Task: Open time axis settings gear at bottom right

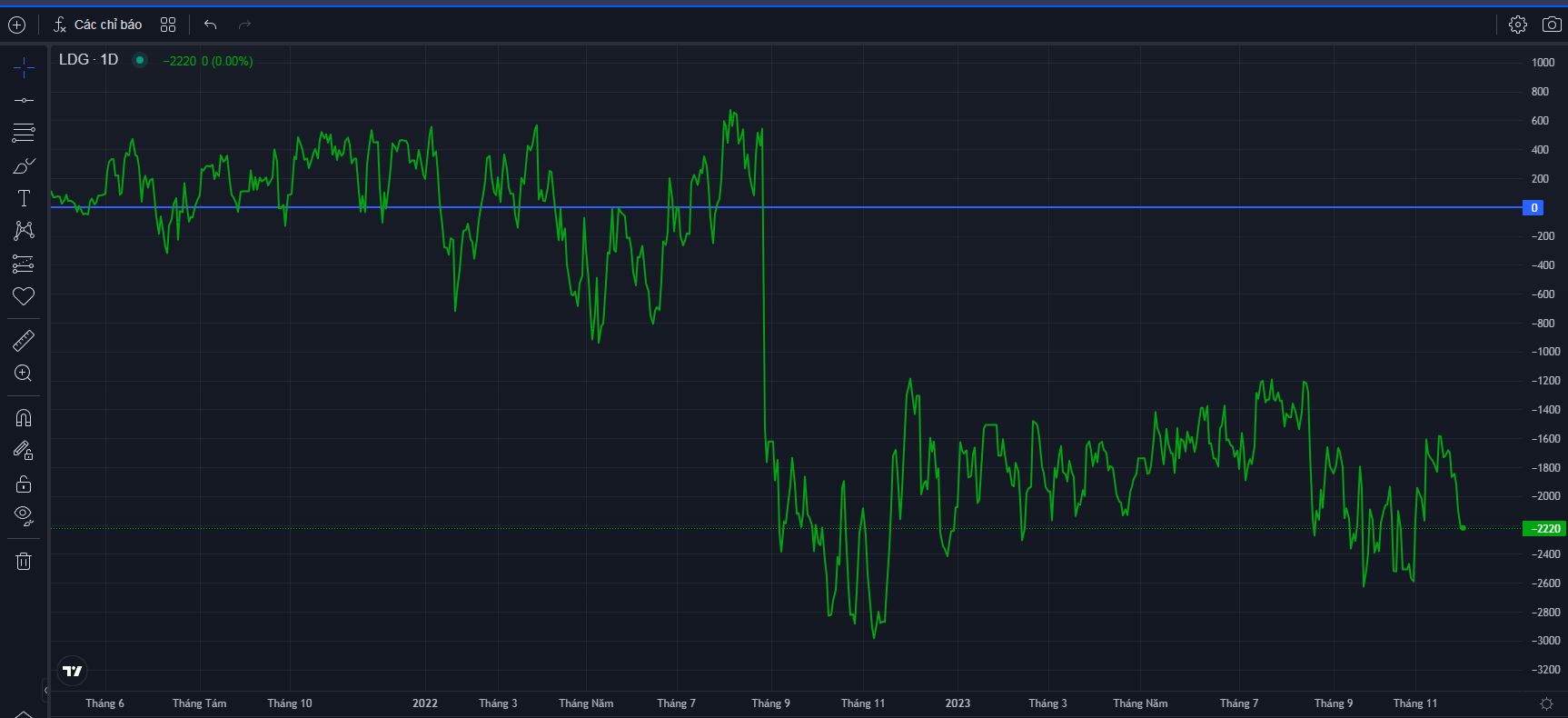Action: 1546,703
